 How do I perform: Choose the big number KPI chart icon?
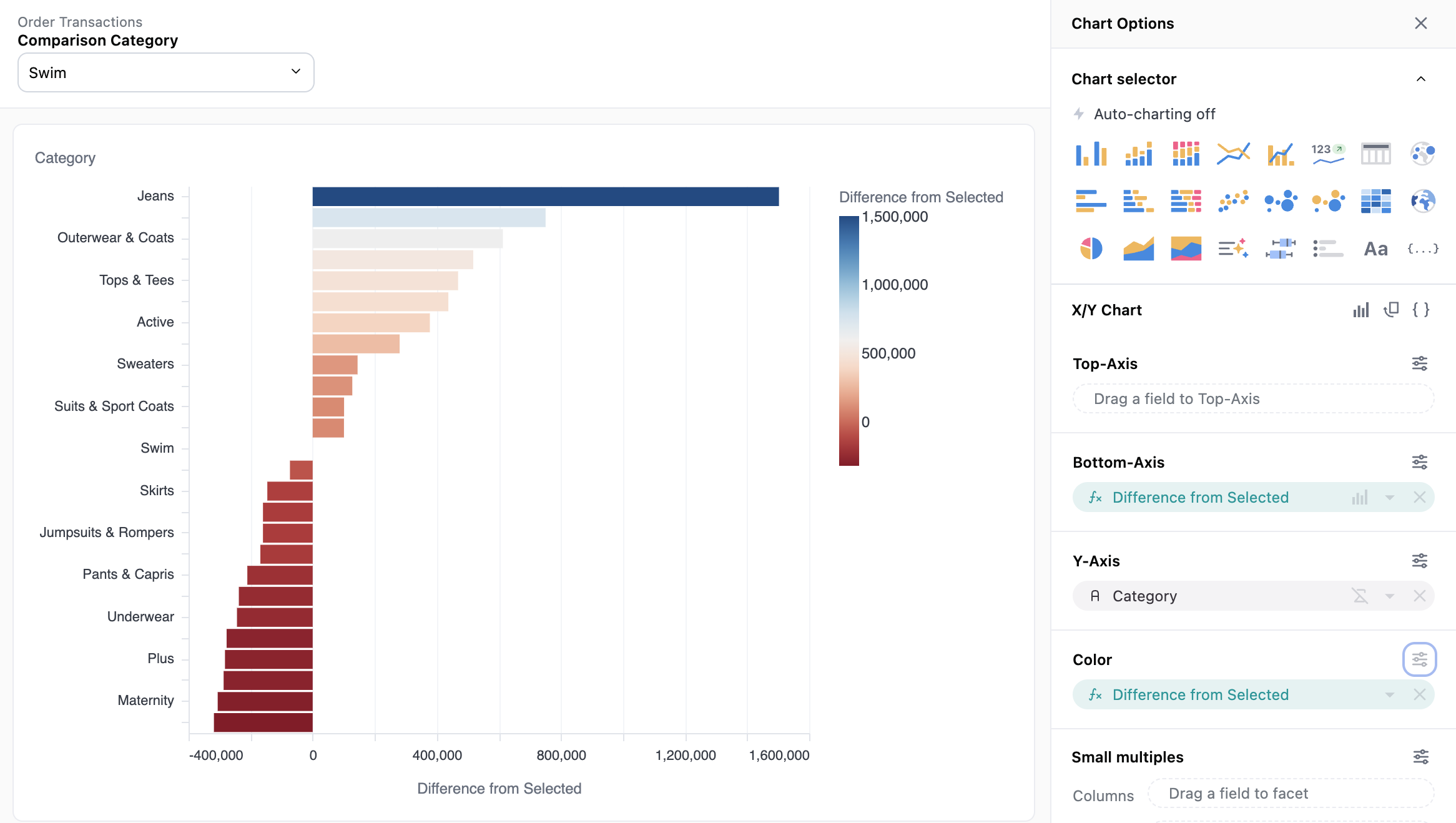click(1327, 154)
